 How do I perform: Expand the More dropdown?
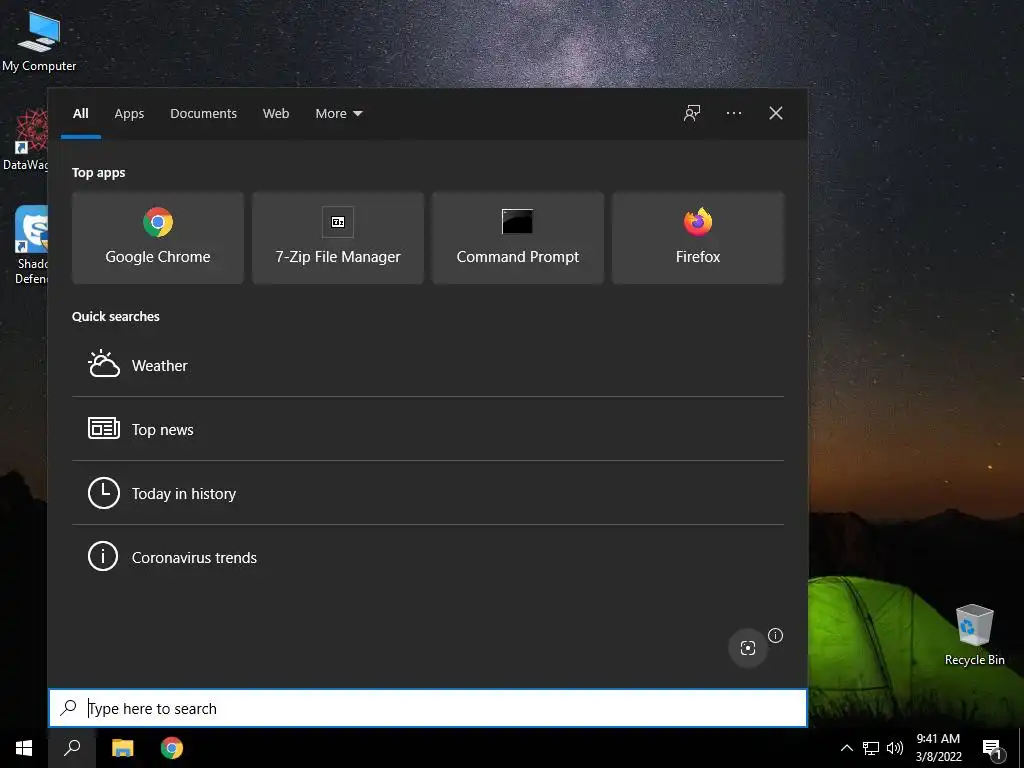tap(338, 114)
